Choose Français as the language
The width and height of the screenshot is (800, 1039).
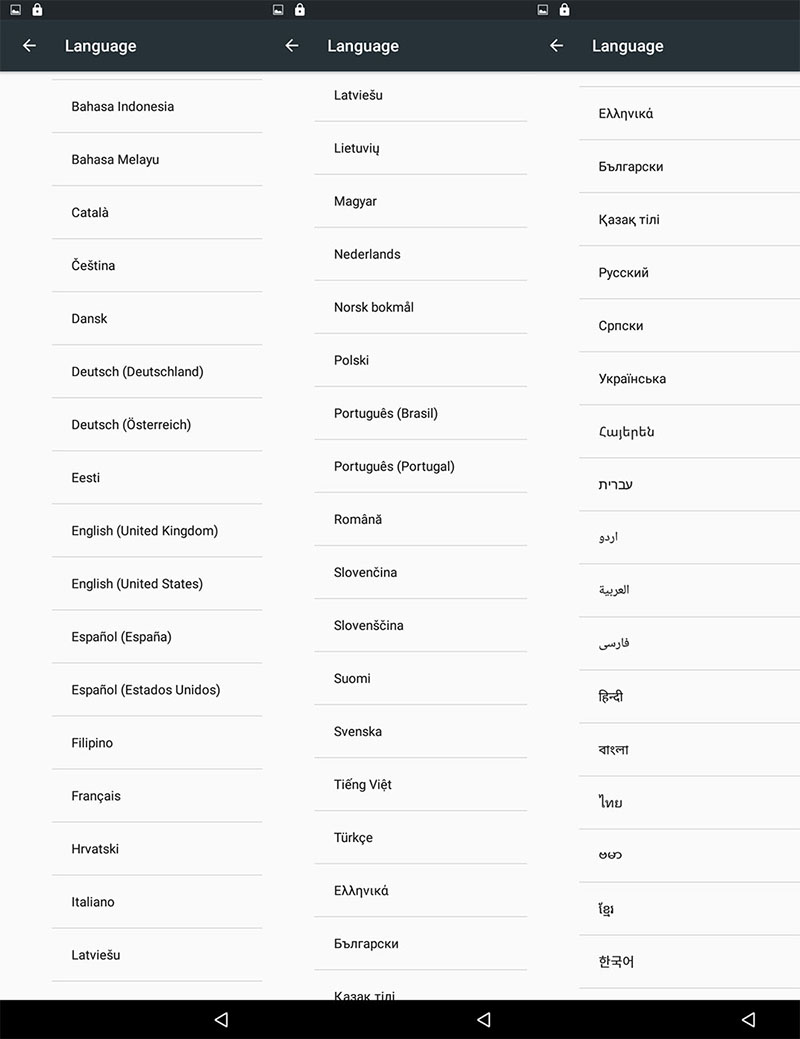pos(96,796)
